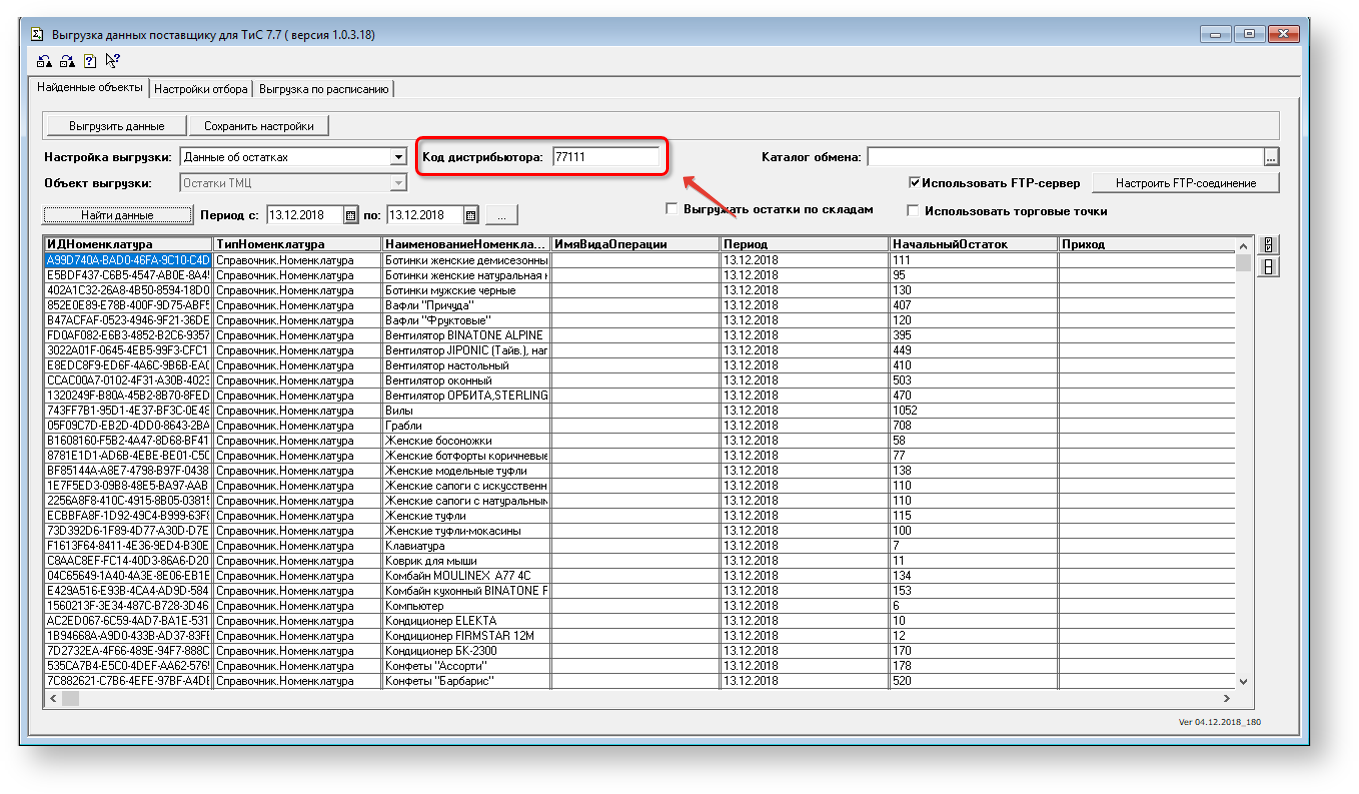Click the ИмяВидаОперации column header
The height and width of the screenshot is (794, 1359).
click(x=635, y=244)
